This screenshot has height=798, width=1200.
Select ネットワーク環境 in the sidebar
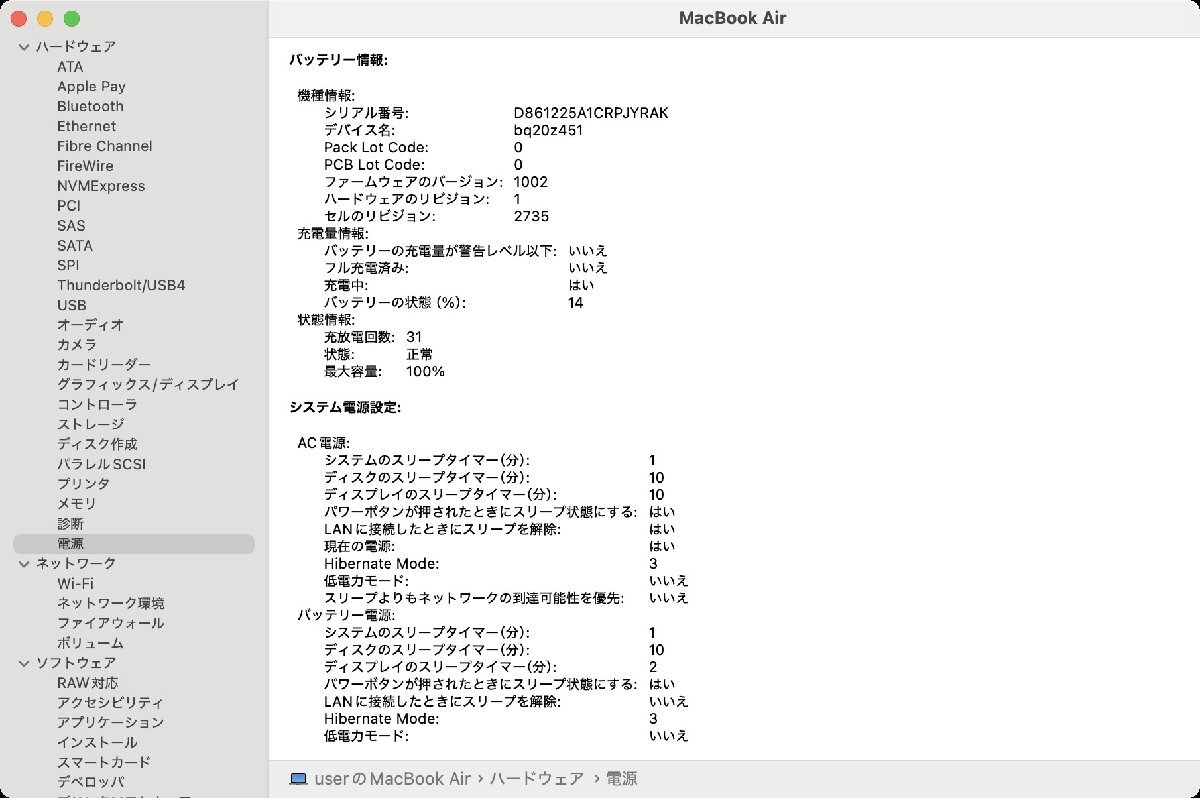coord(111,603)
